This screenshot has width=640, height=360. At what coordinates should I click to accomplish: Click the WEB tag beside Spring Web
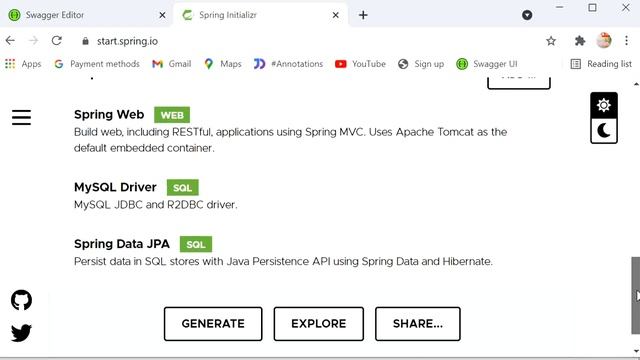172,115
